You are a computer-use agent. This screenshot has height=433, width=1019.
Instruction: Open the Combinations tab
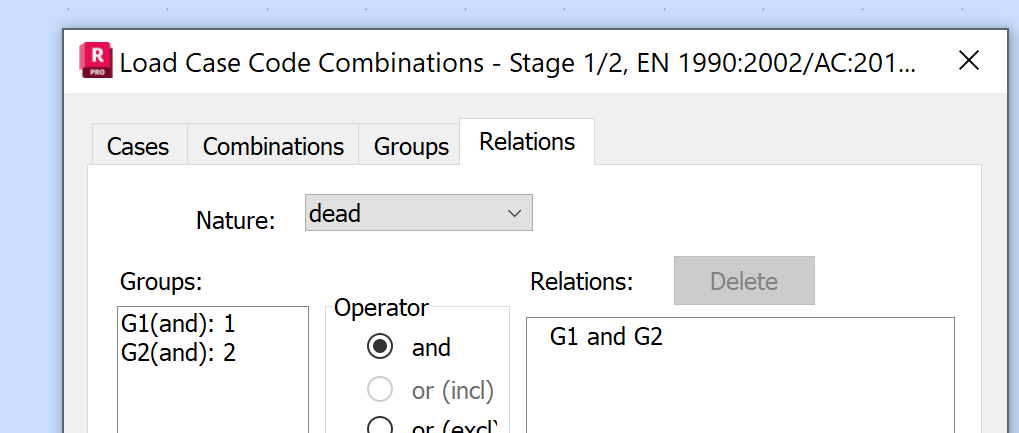[x=273, y=146]
